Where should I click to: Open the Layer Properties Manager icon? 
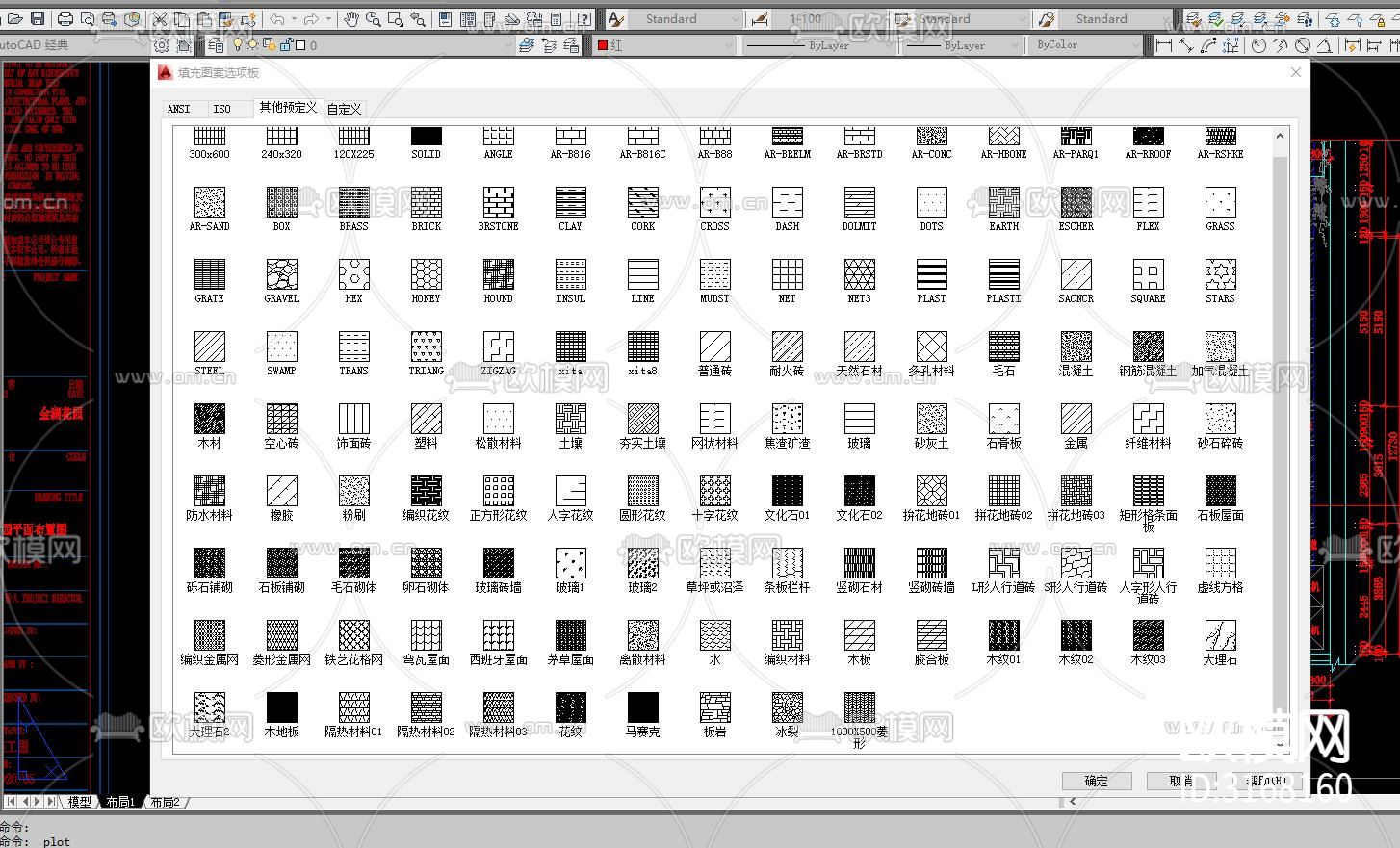216,44
